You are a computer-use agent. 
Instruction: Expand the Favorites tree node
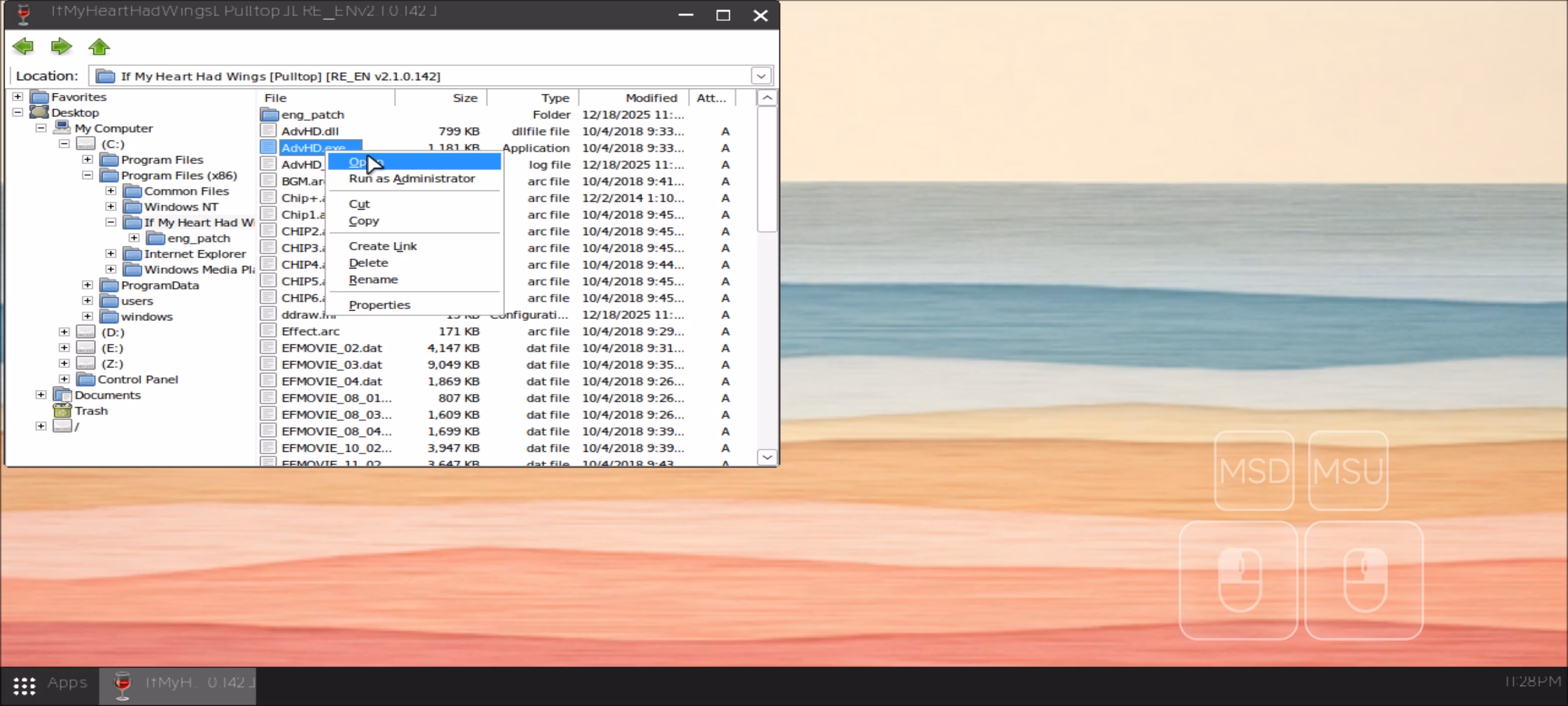click(18, 97)
